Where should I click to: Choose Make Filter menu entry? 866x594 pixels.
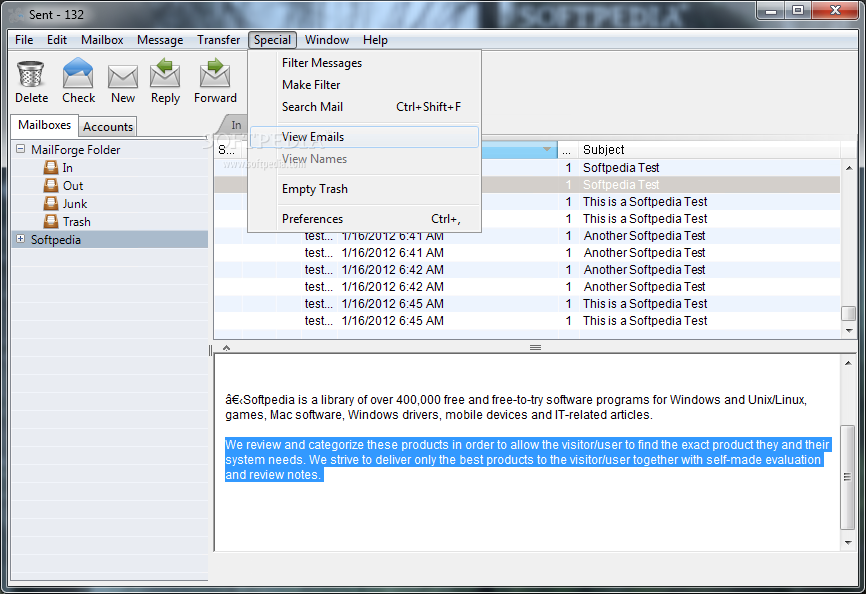click(x=365, y=84)
